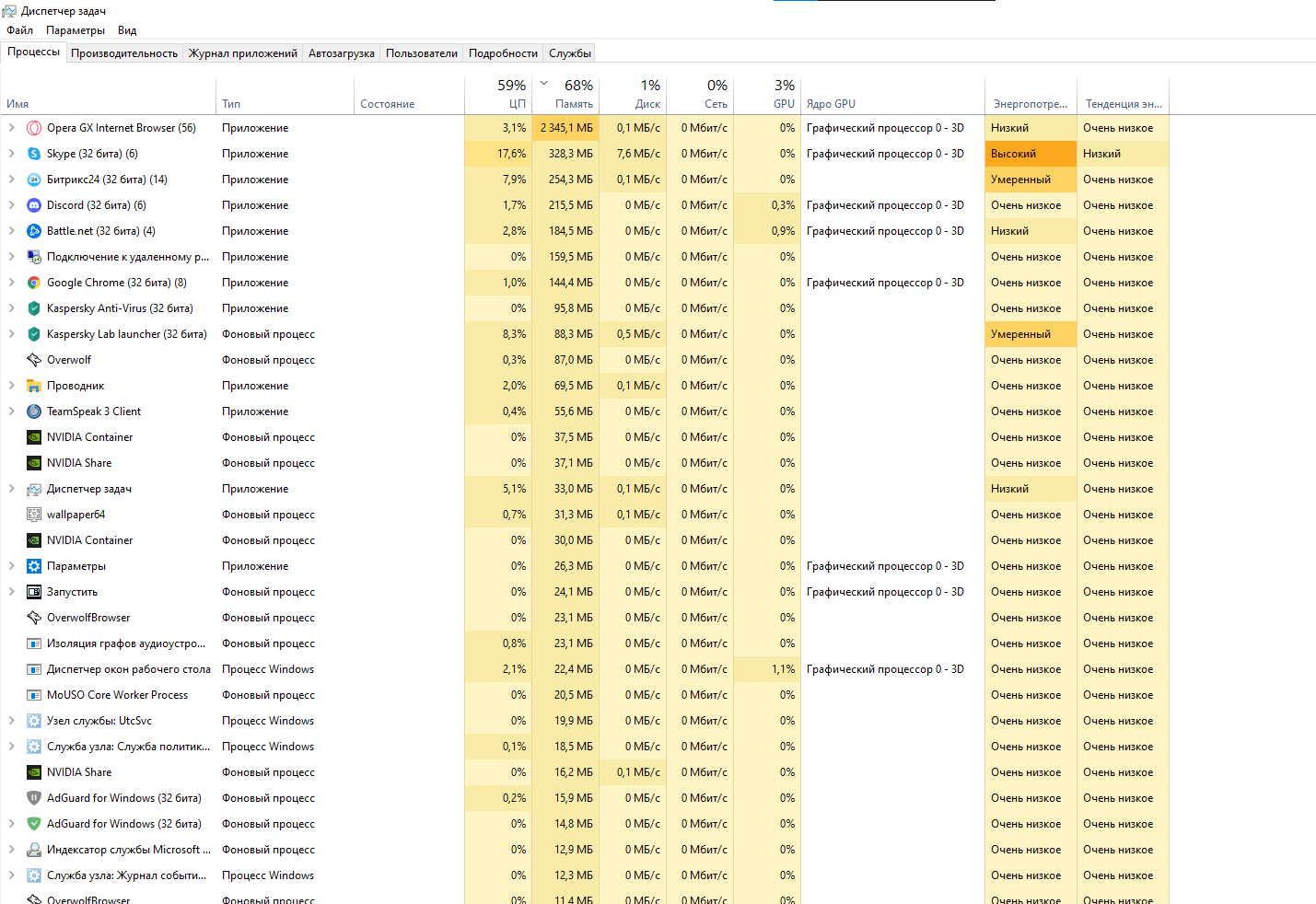Open the Вид menu

point(127,30)
